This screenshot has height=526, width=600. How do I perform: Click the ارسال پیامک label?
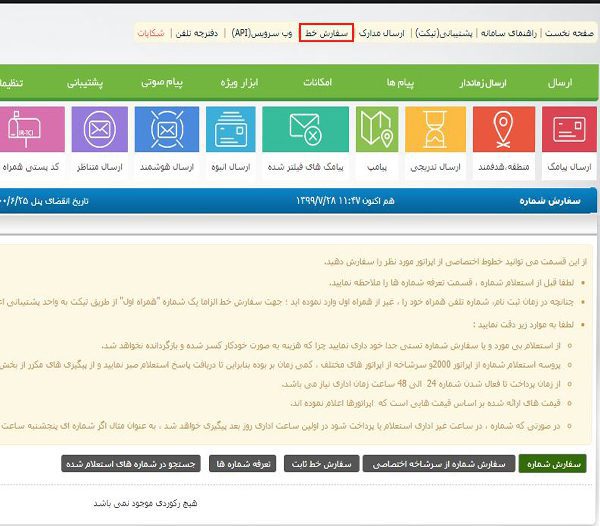tap(569, 167)
